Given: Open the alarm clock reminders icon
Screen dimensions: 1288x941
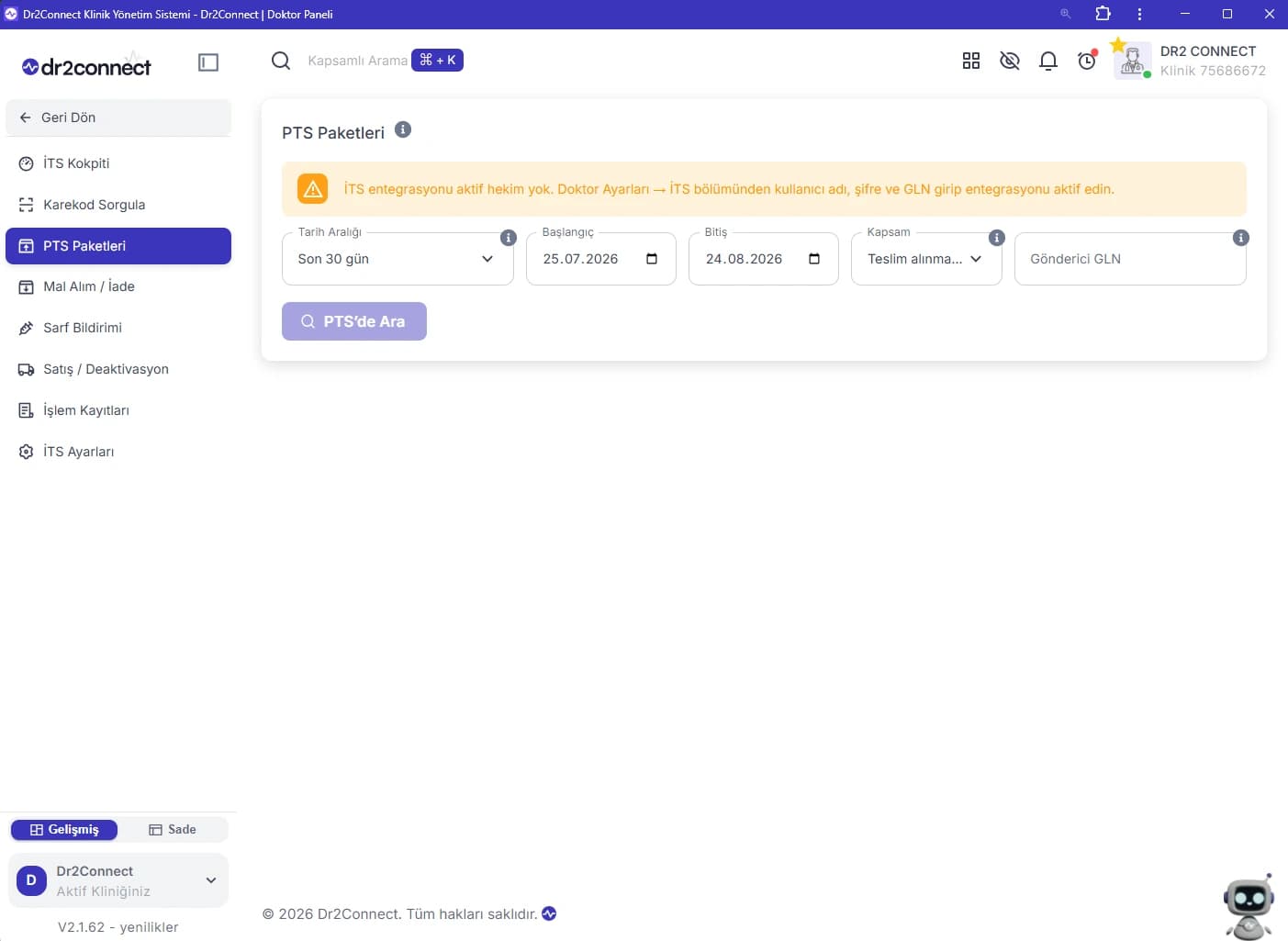Looking at the screenshot, I should (x=1087, y=60).
